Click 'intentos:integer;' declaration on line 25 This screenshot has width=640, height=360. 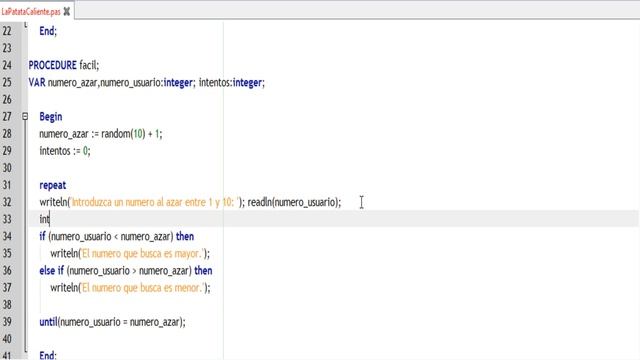[x=232, y=83]
